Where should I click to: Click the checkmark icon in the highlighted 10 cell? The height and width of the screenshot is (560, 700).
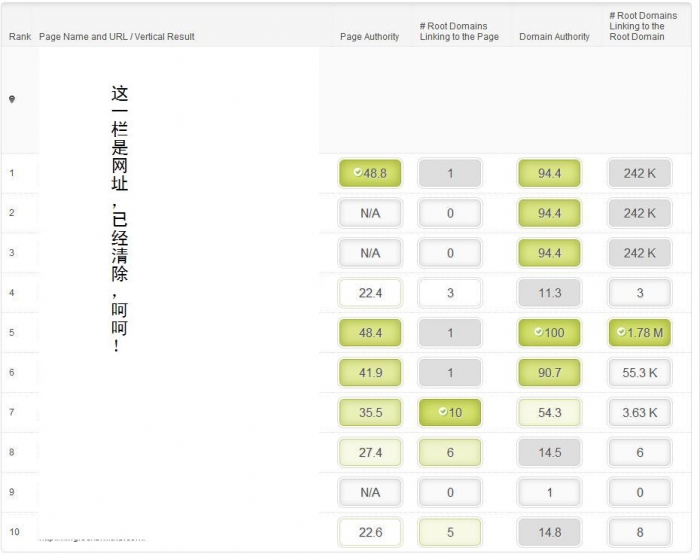[441, 413]
